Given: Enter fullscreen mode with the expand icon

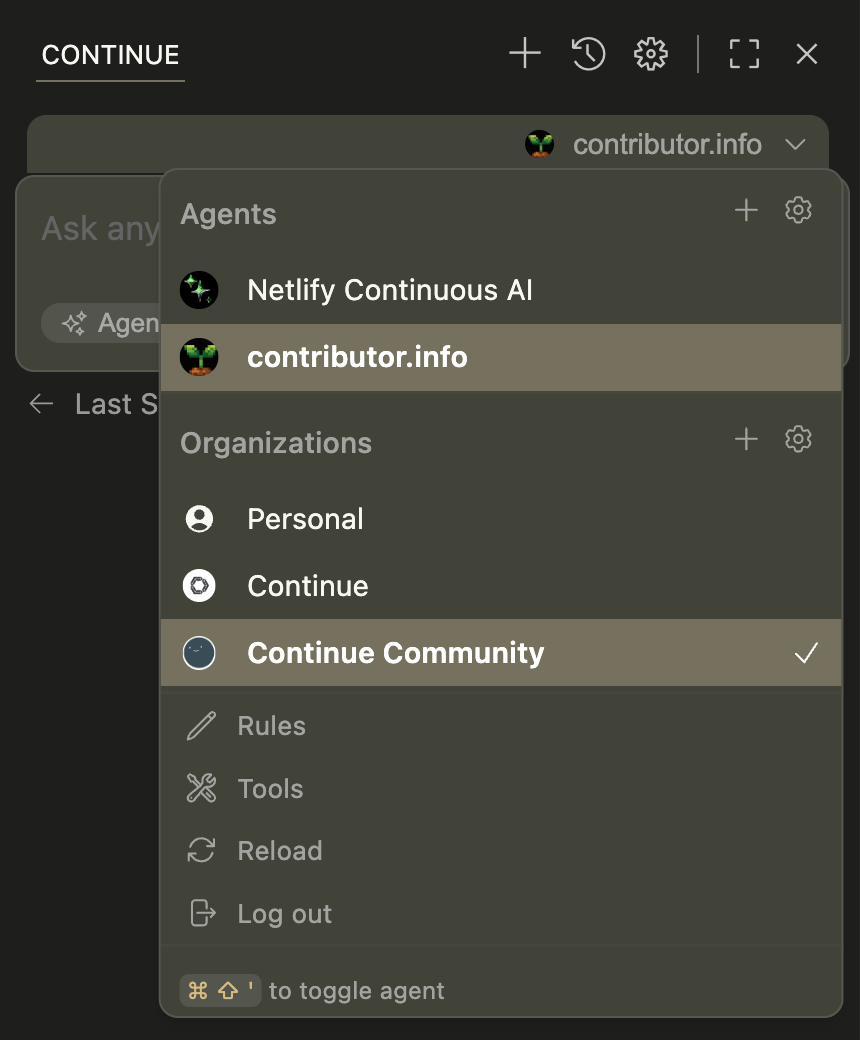Looking at the screenshot, I should pos(744,54).
